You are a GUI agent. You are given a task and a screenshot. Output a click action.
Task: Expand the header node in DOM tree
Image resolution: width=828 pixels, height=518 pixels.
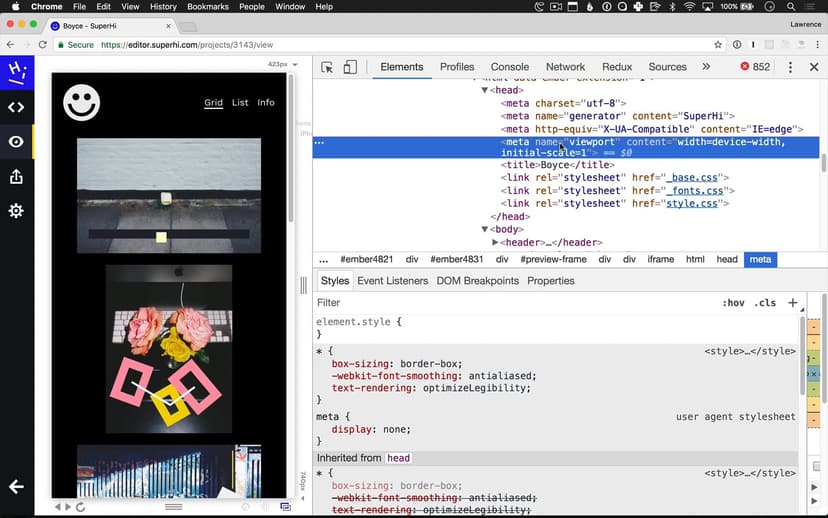(495, 242)
